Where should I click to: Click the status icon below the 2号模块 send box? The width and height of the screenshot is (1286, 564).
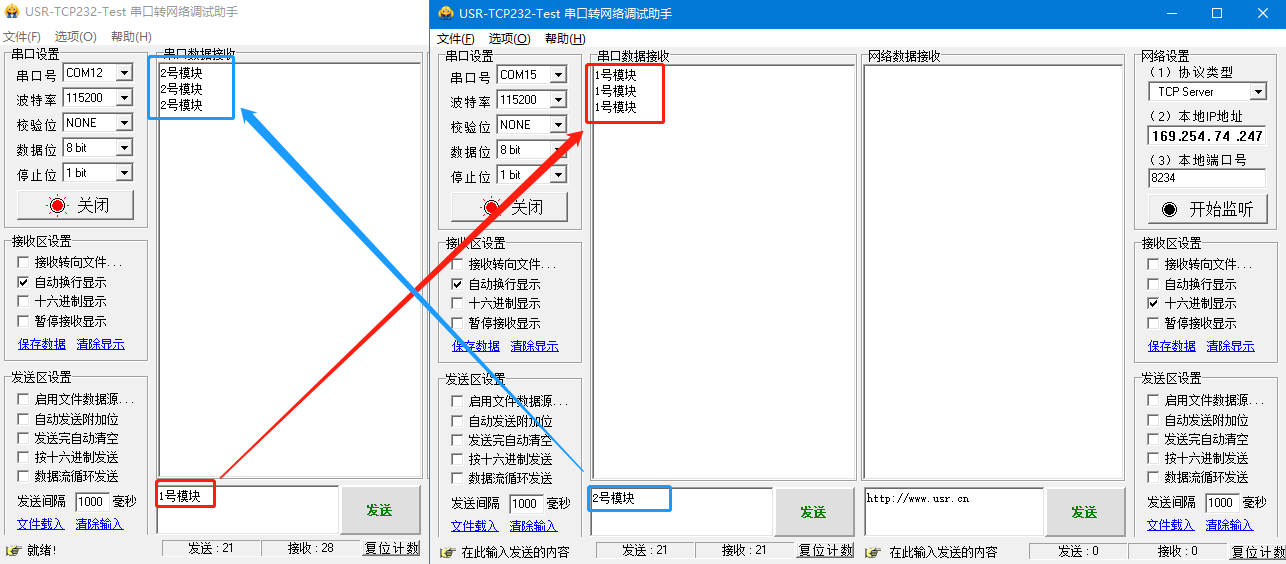(445, 552)
